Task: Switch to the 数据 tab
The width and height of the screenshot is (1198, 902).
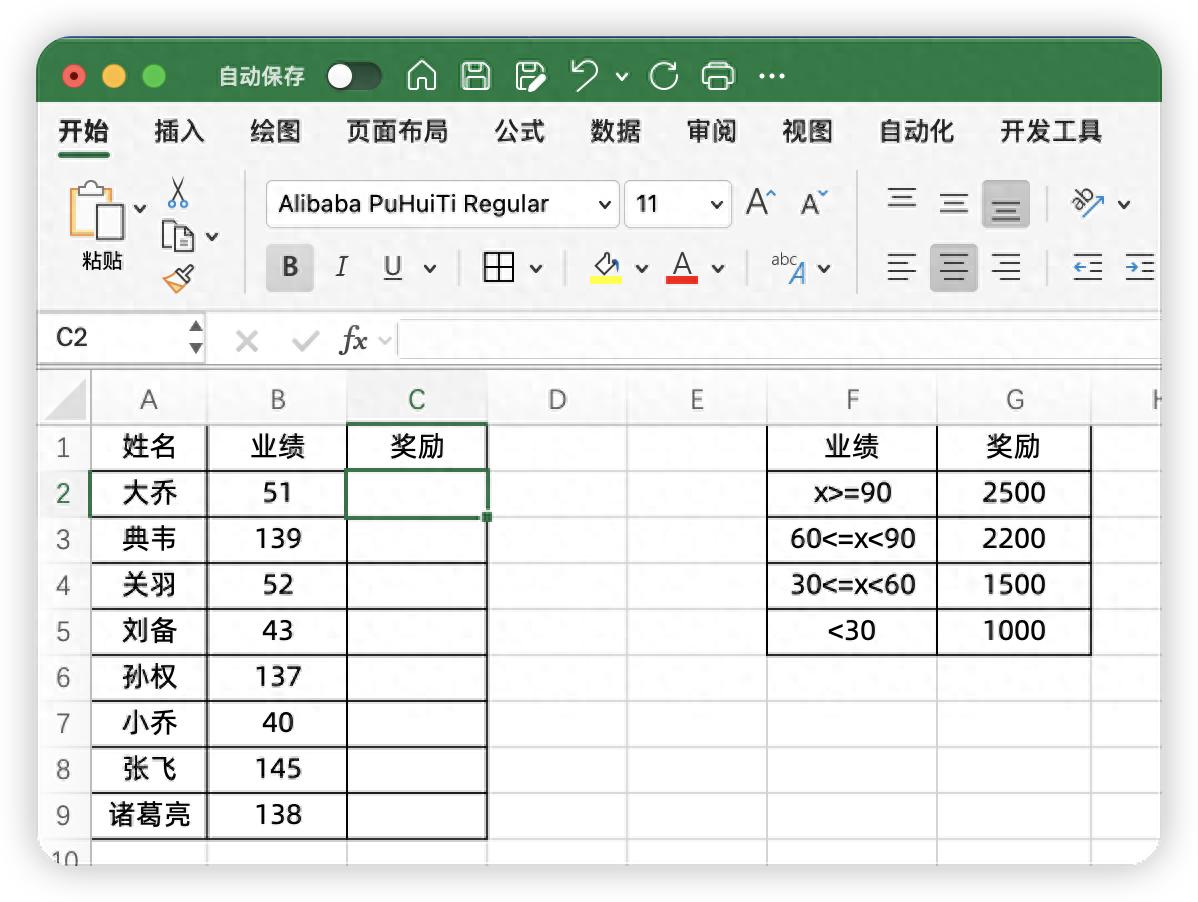Action: click(615, 131)
